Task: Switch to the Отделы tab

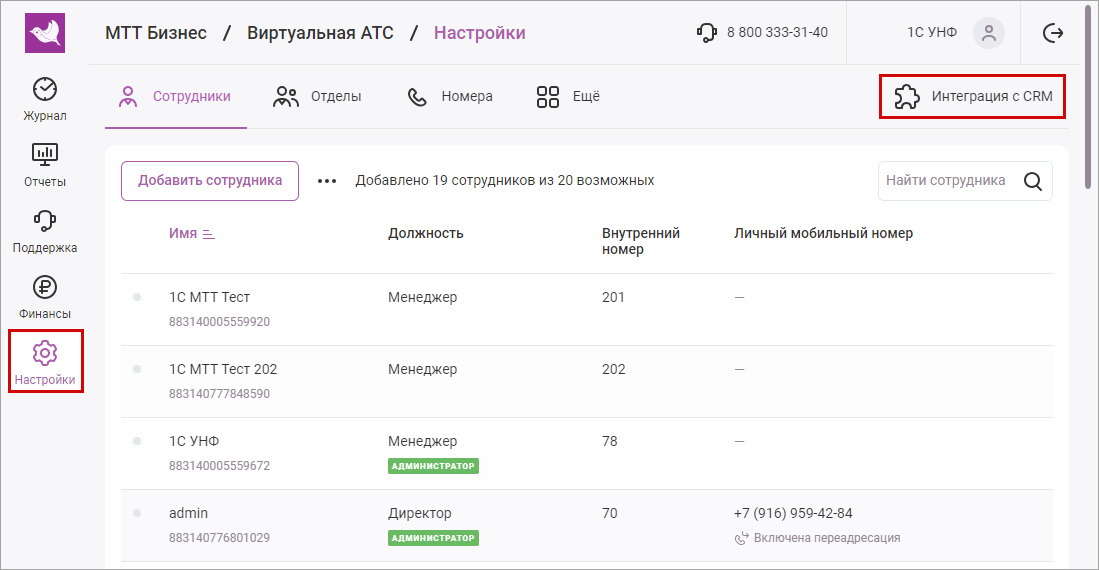Action: click(x=318, y=97)
